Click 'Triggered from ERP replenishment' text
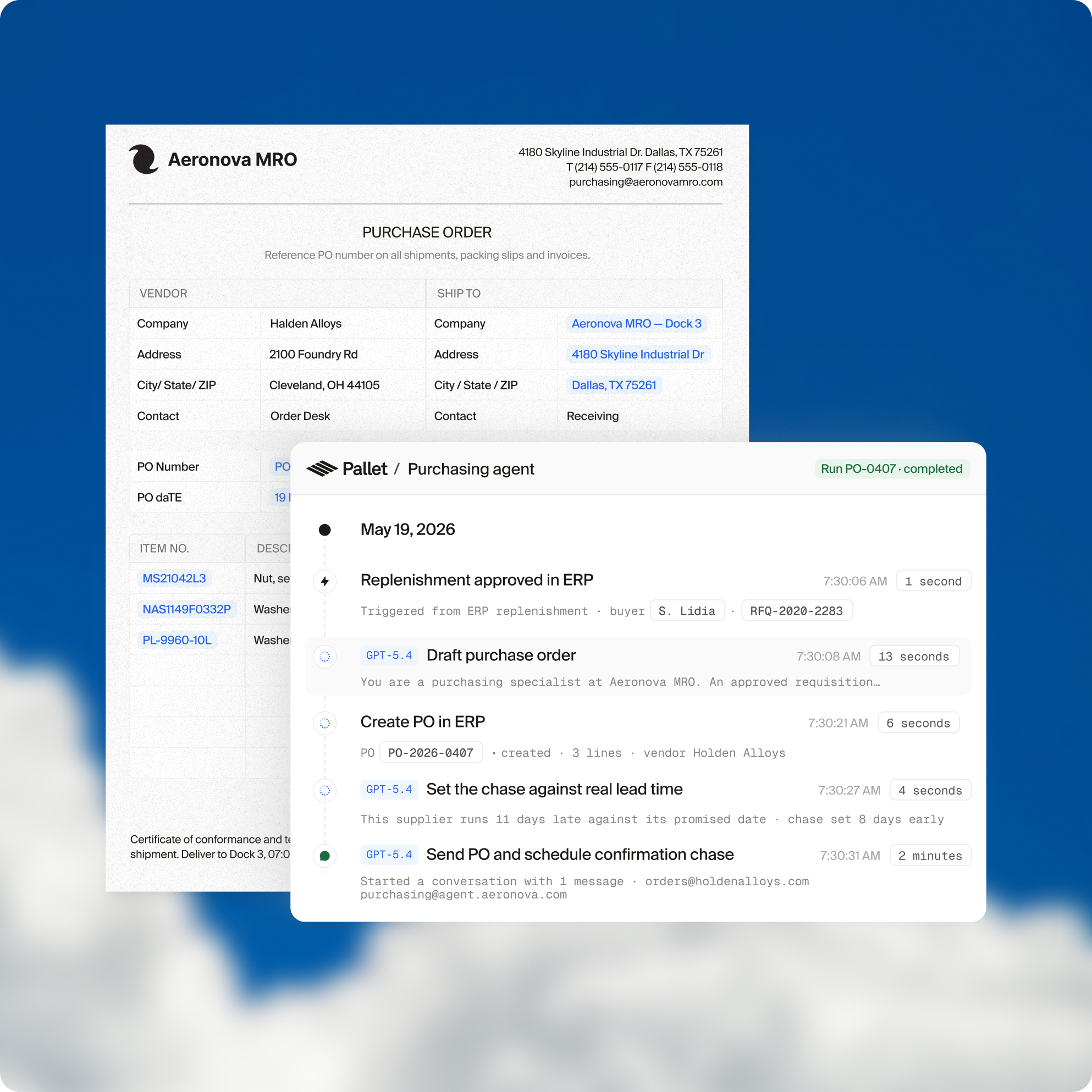Screen dimensions: 1092x1092 pyautogui.click(x=474, y=611)
